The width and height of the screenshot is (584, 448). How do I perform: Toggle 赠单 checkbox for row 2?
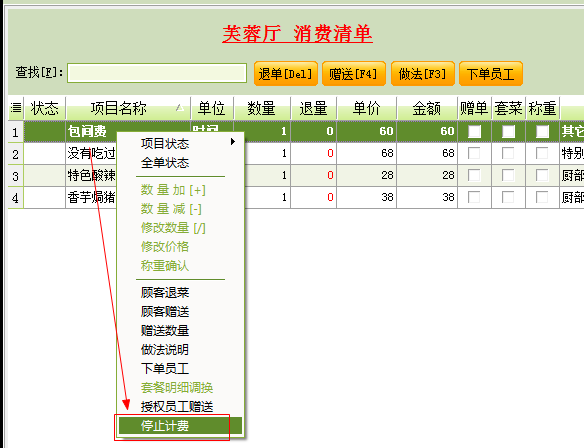pyautogui.click(x=474, y=153)
